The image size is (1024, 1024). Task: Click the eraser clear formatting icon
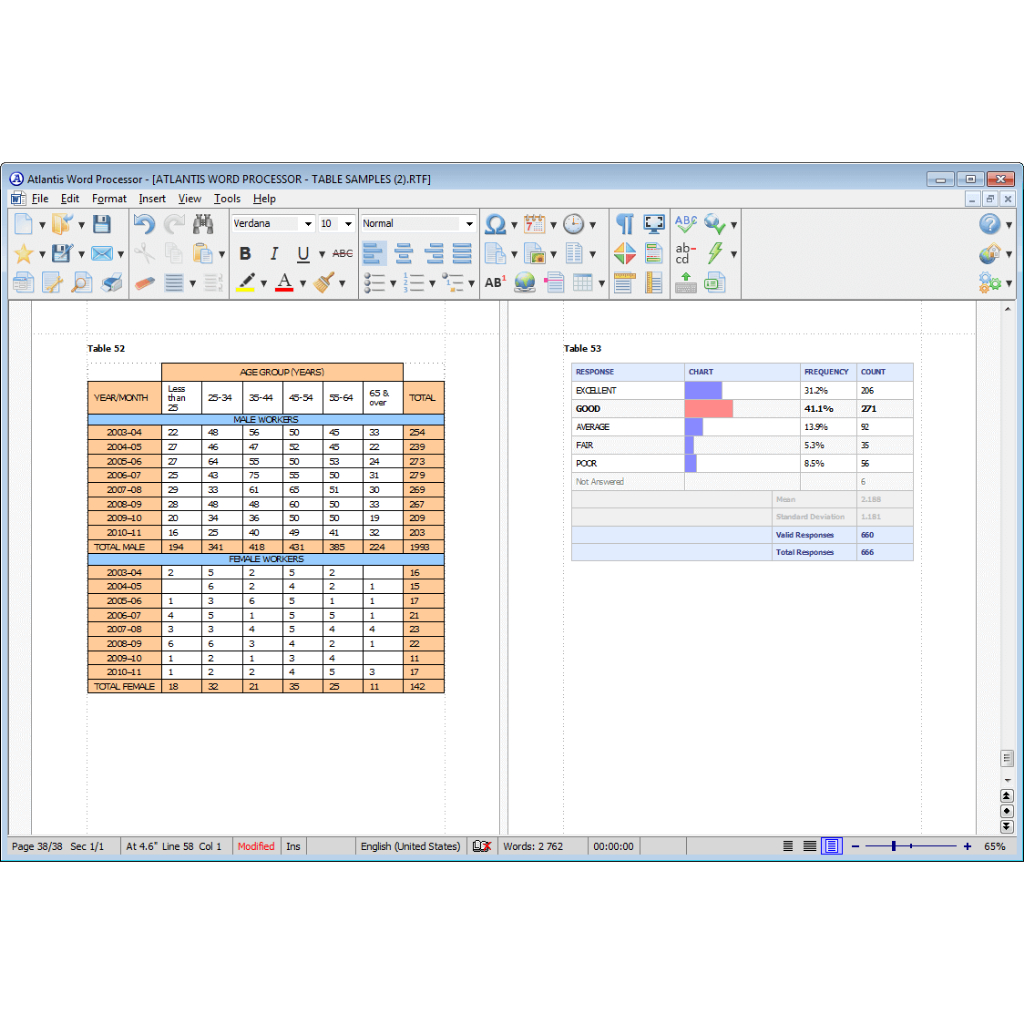tap(144, 283)
